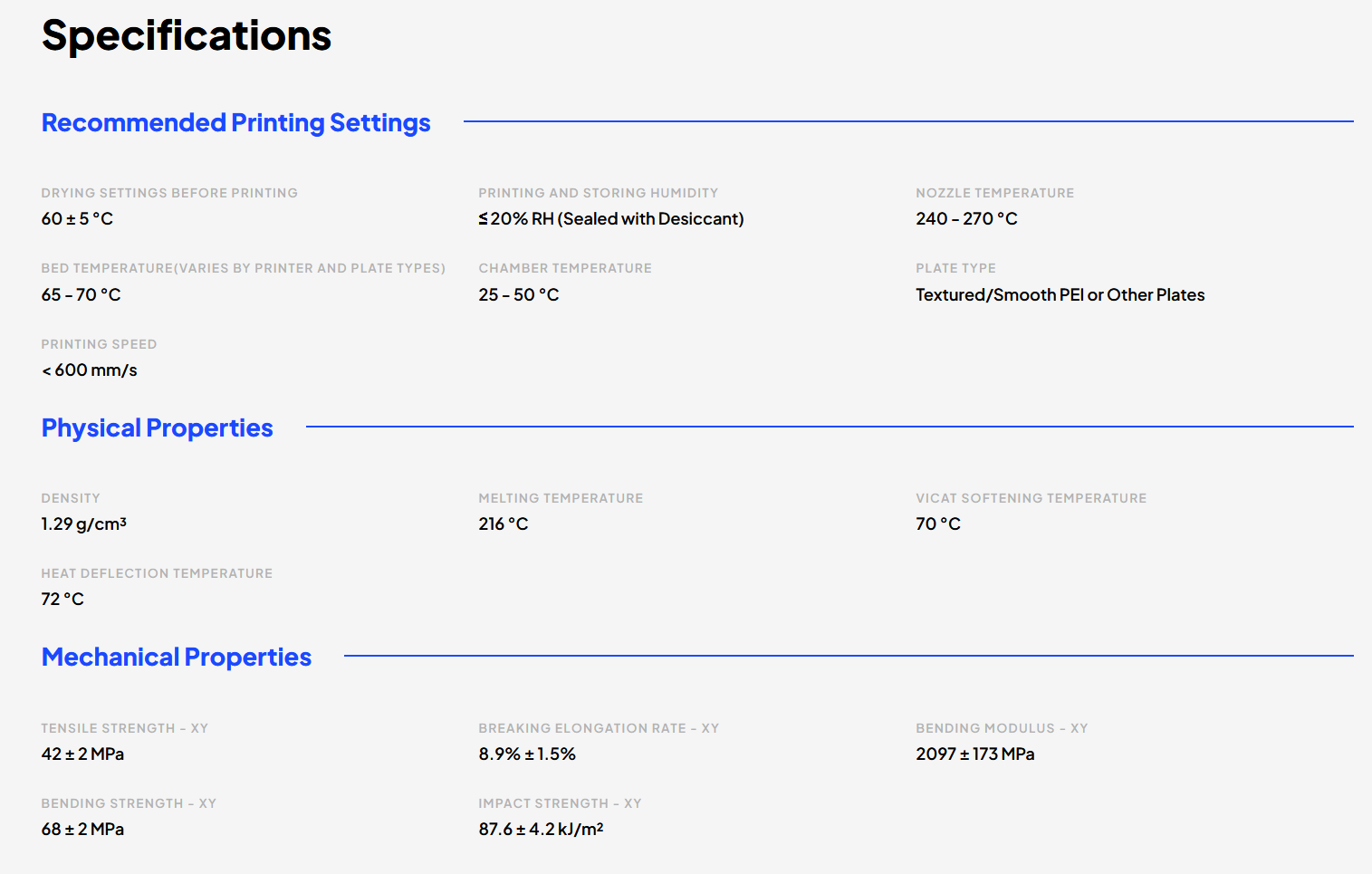The width and height of the screenshot is (1372, 874).
Task: Select the melting temperature value 216 °C
Action: (503, 523)
